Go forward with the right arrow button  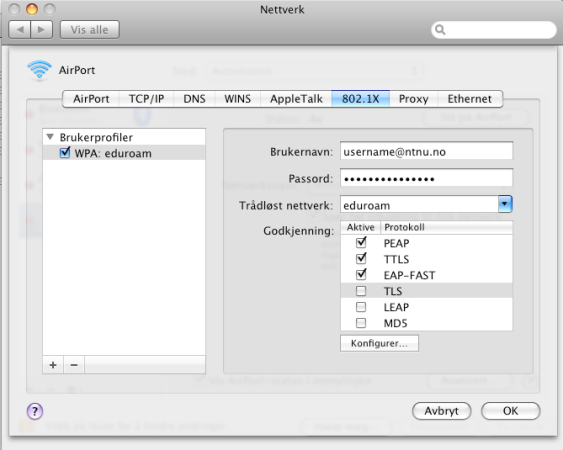[x=42, y=29]
